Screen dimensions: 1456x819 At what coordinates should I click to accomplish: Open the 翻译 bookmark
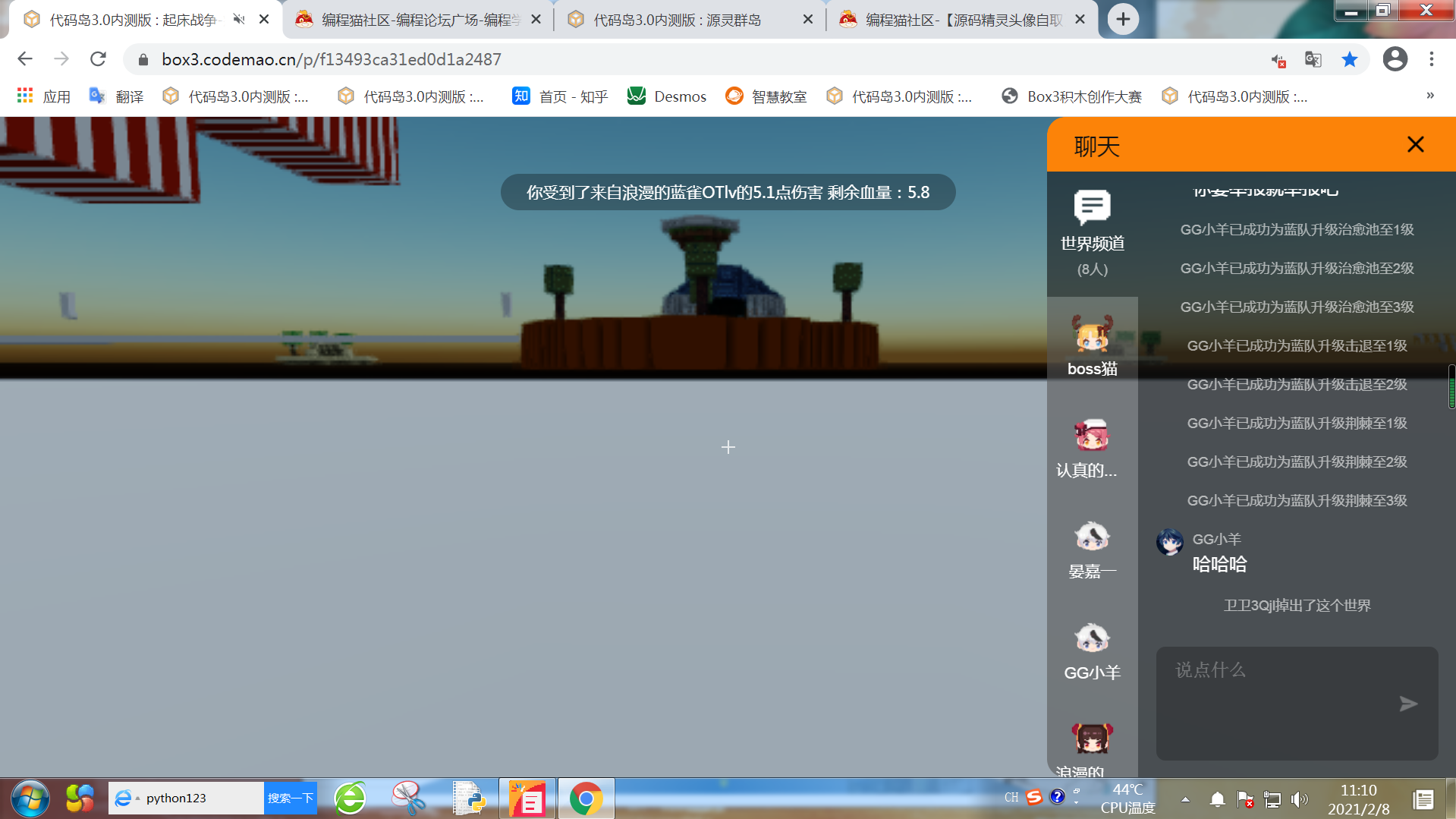(116, 96)
